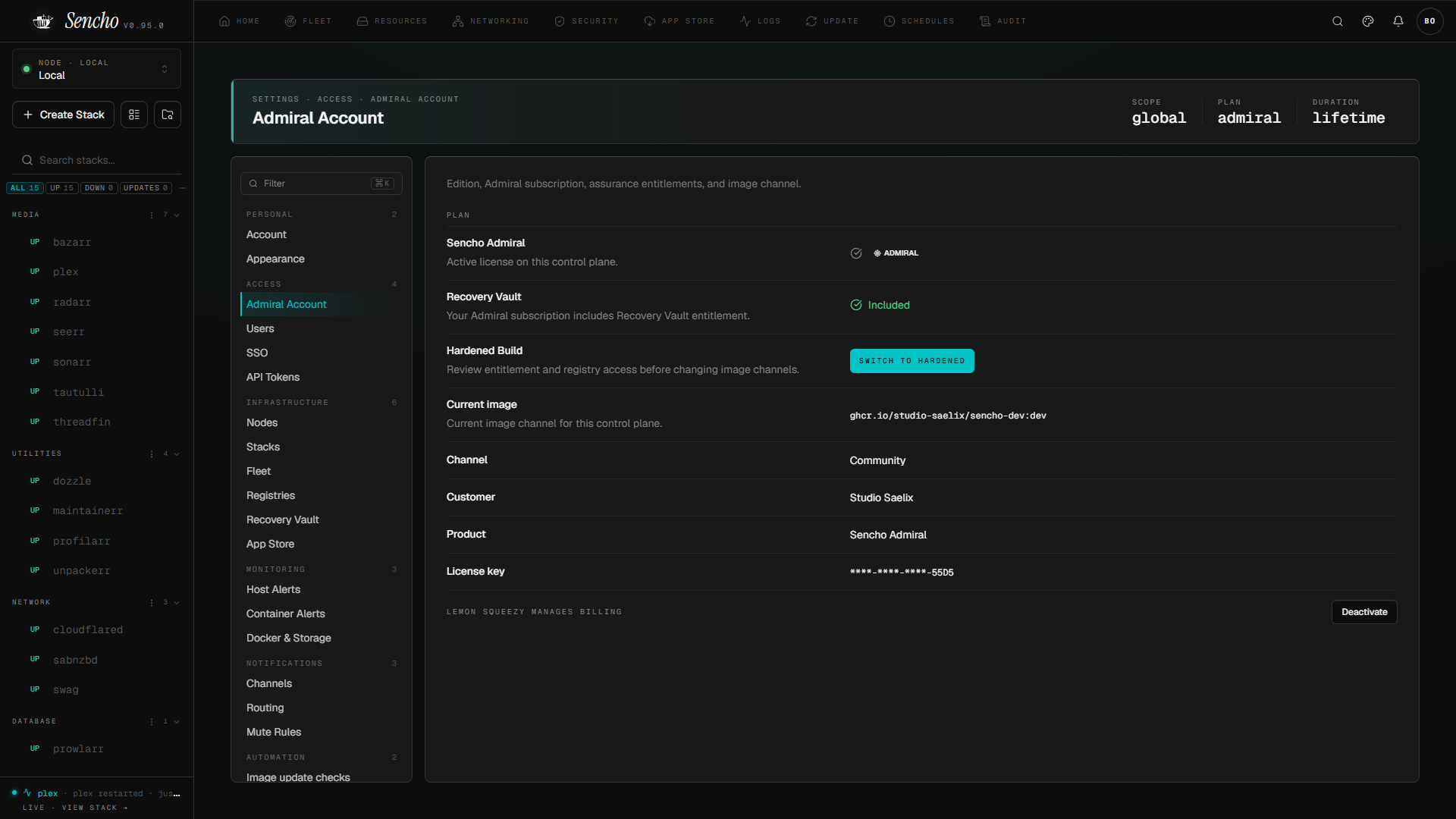Open the DATABASE group options kebab
1456x819 pixels.
pyautogui.click(x=152, y=722)
